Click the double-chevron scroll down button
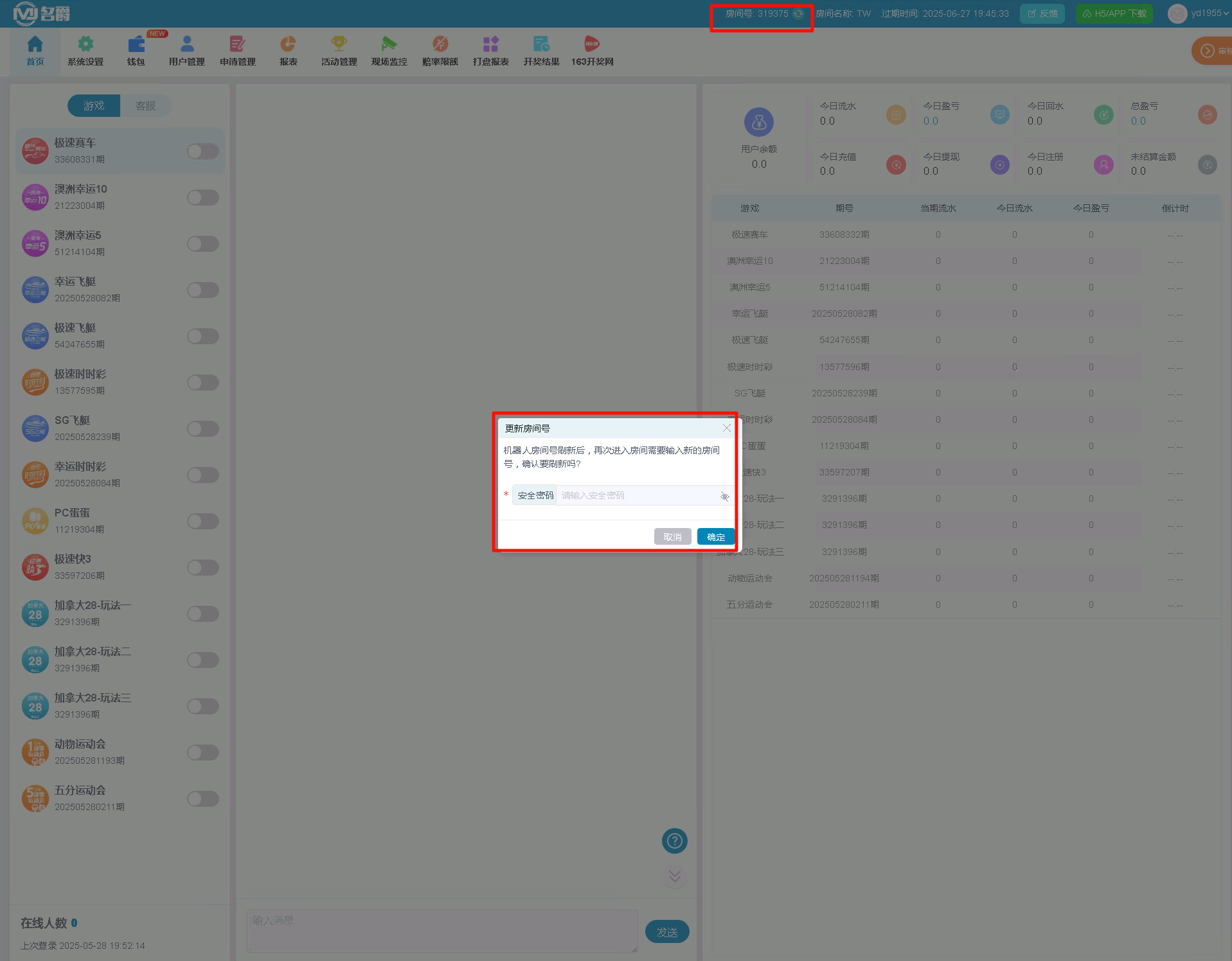 point(674,876)
